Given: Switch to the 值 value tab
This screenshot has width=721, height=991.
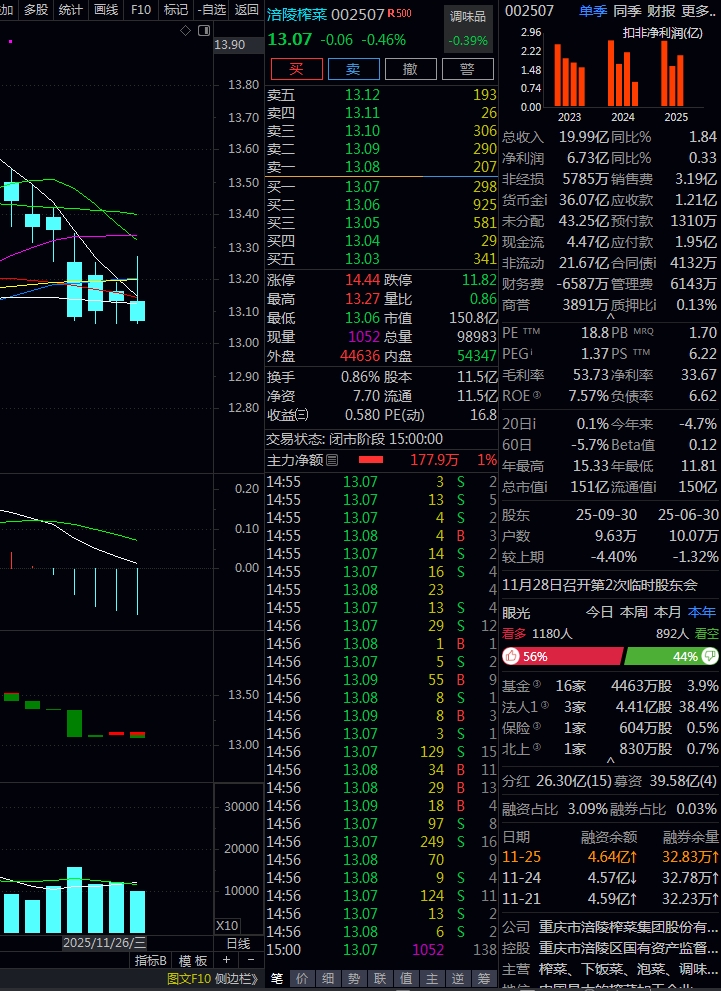Looking at the screenshot, I should pos(406,978).
